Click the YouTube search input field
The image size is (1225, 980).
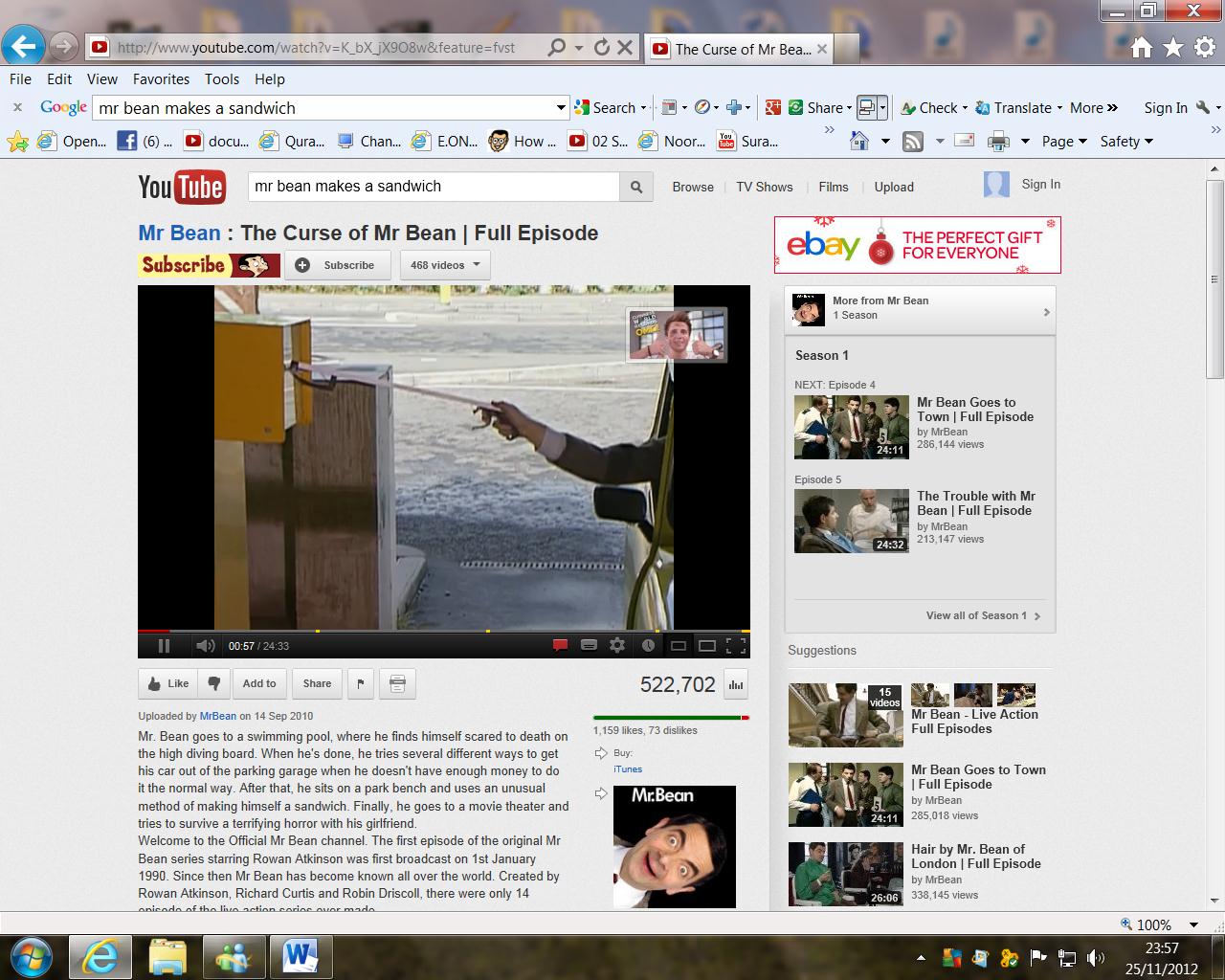click(434, 187)
